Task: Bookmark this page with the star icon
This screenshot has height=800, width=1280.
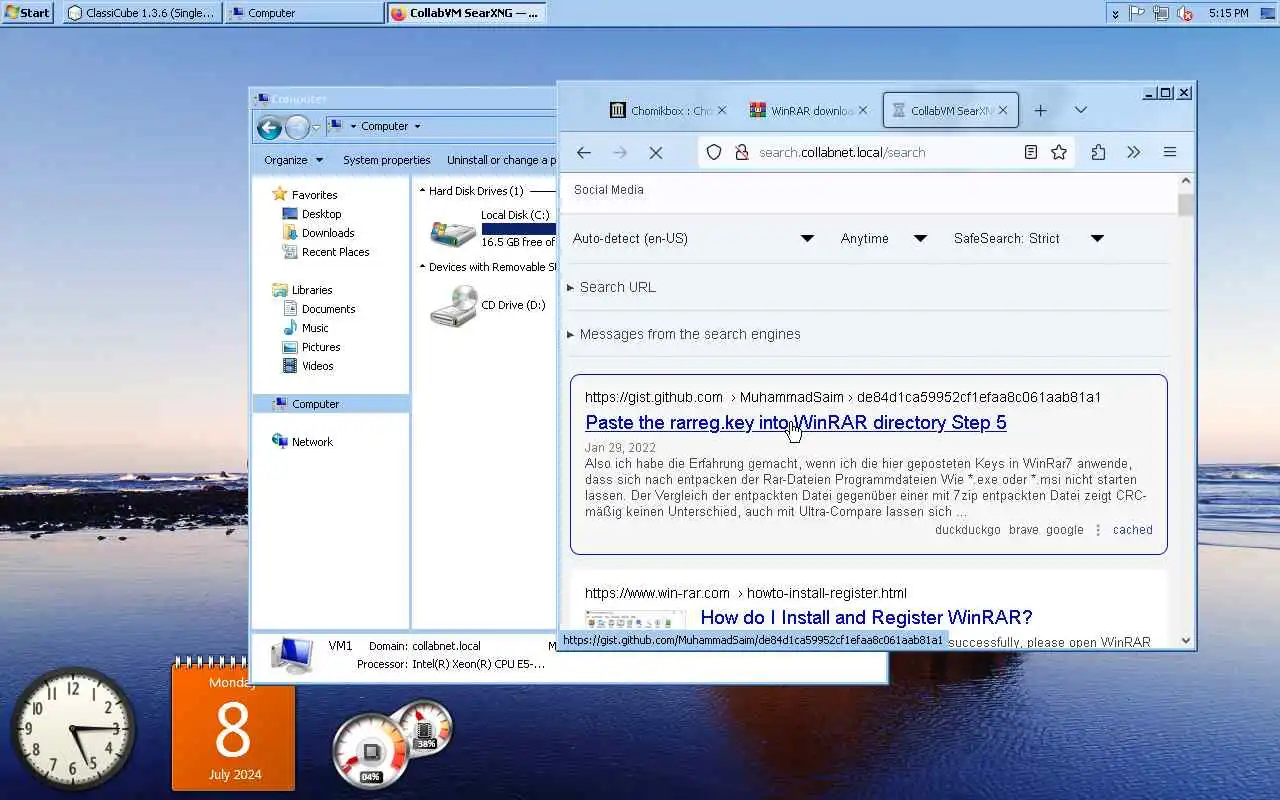Action: click(x=1059, y=152)
